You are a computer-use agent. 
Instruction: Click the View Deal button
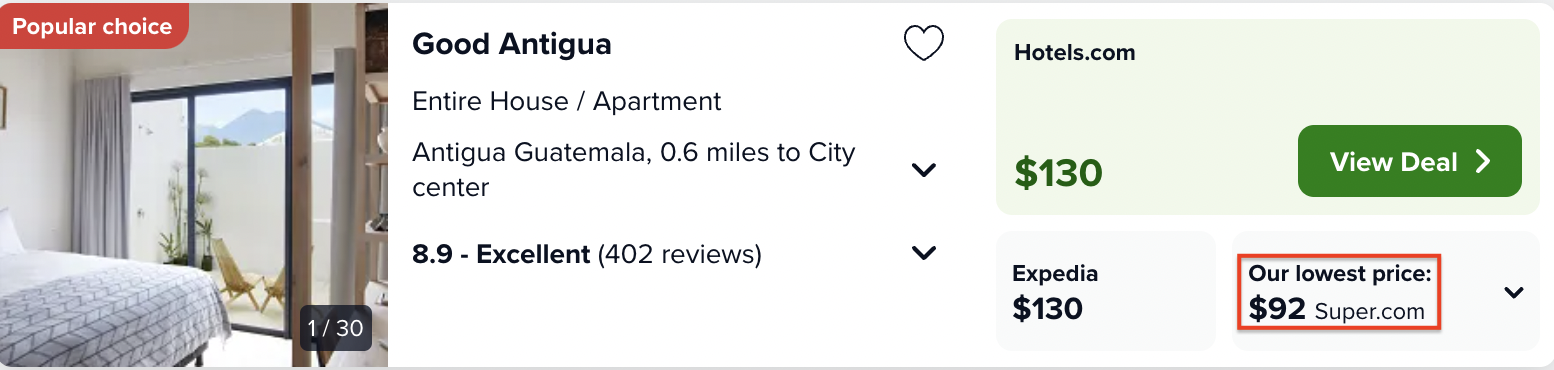tap(1409, 161)
